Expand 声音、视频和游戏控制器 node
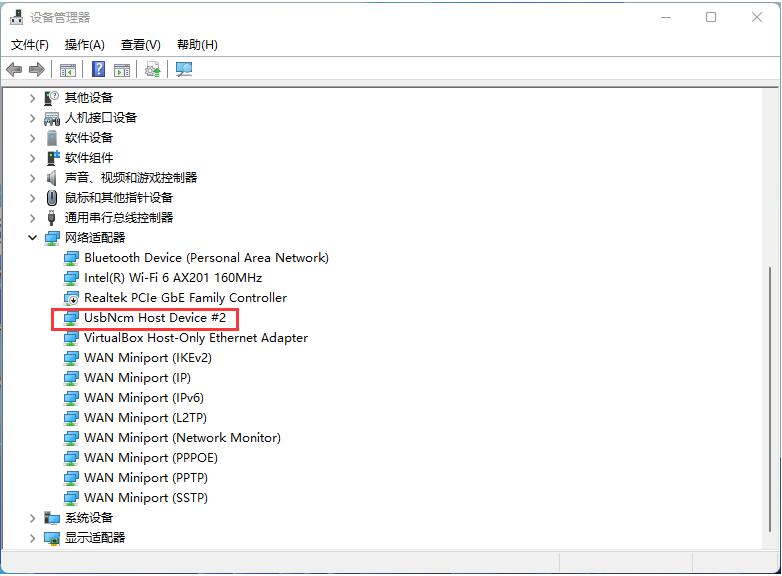This screenshot has width=782, height=576. click(x=32, y=178)
